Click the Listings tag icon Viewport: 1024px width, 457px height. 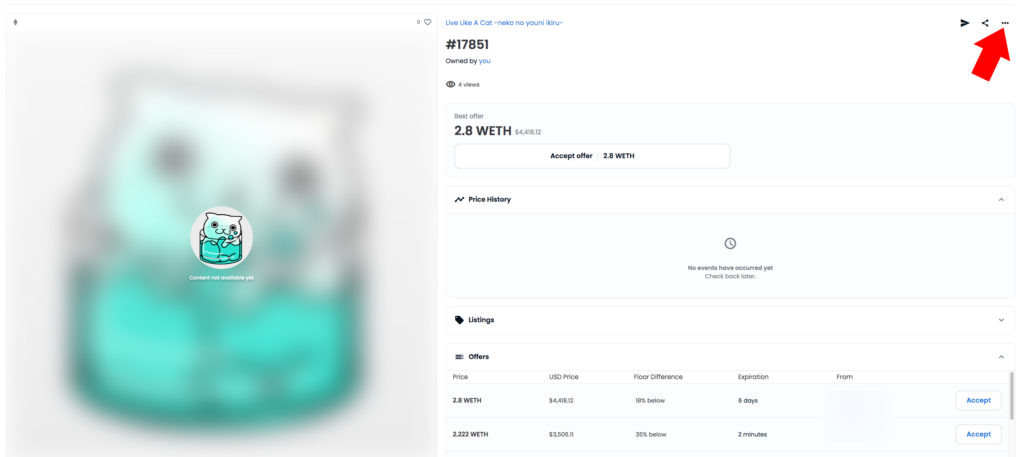459,320
